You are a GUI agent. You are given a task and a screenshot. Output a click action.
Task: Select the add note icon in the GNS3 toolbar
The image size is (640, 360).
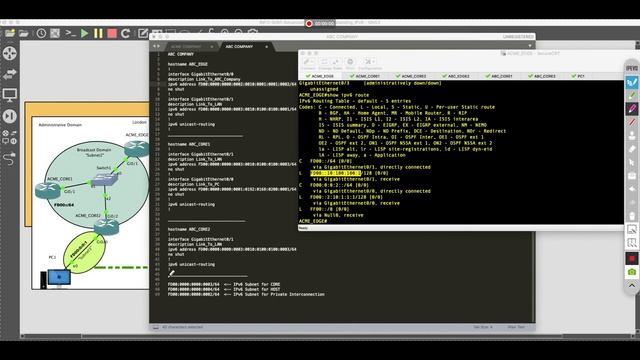click(x=142, y=33)
